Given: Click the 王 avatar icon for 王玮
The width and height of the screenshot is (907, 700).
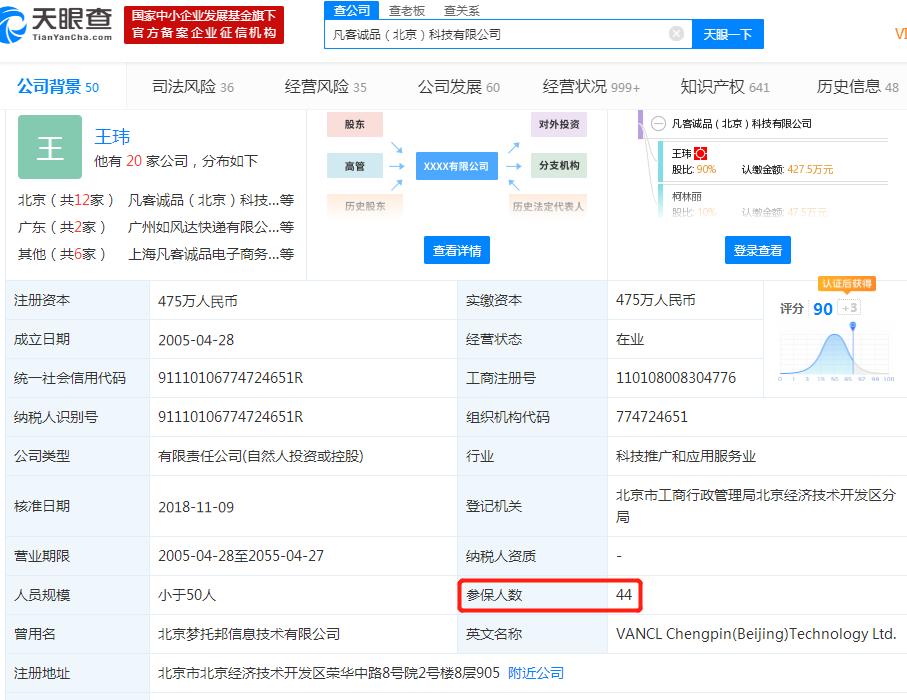Looking at the screenshot, I should (x=48, y=146).
